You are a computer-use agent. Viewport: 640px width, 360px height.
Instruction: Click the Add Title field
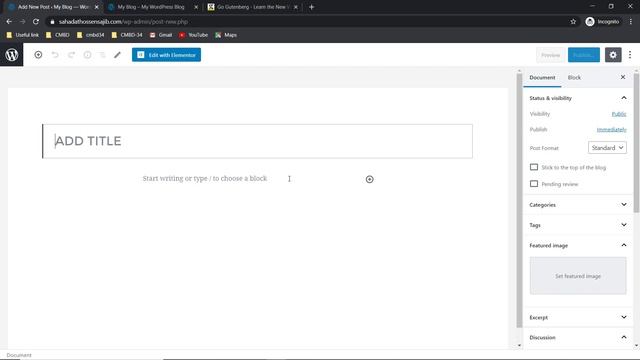pyautogui.click(x=258, y=141)
